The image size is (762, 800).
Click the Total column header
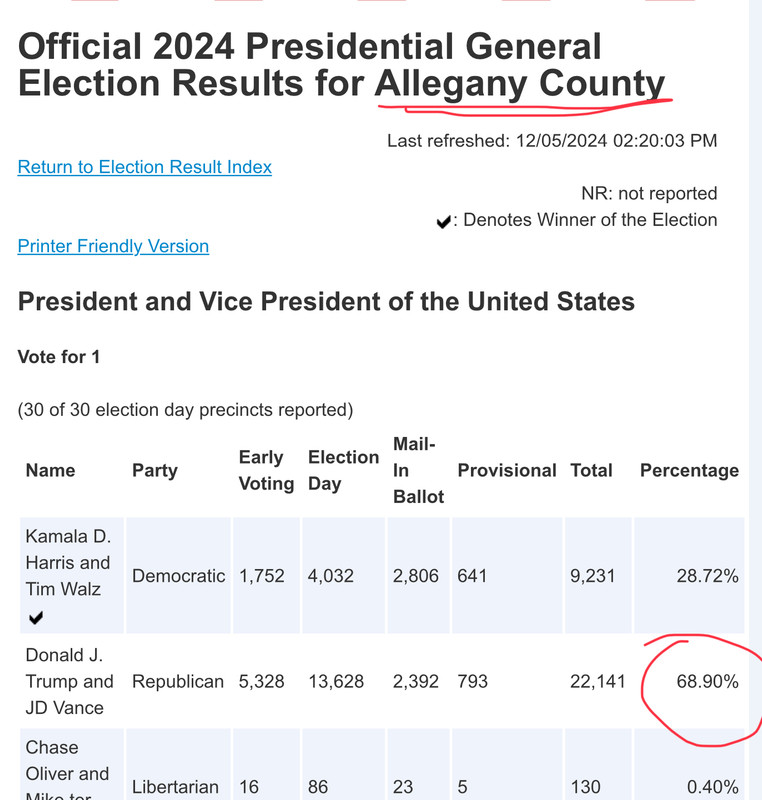tap(591, 470)
